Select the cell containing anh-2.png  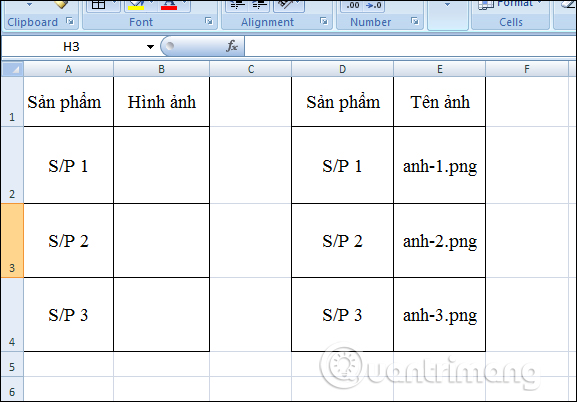[x=440, y=240]
